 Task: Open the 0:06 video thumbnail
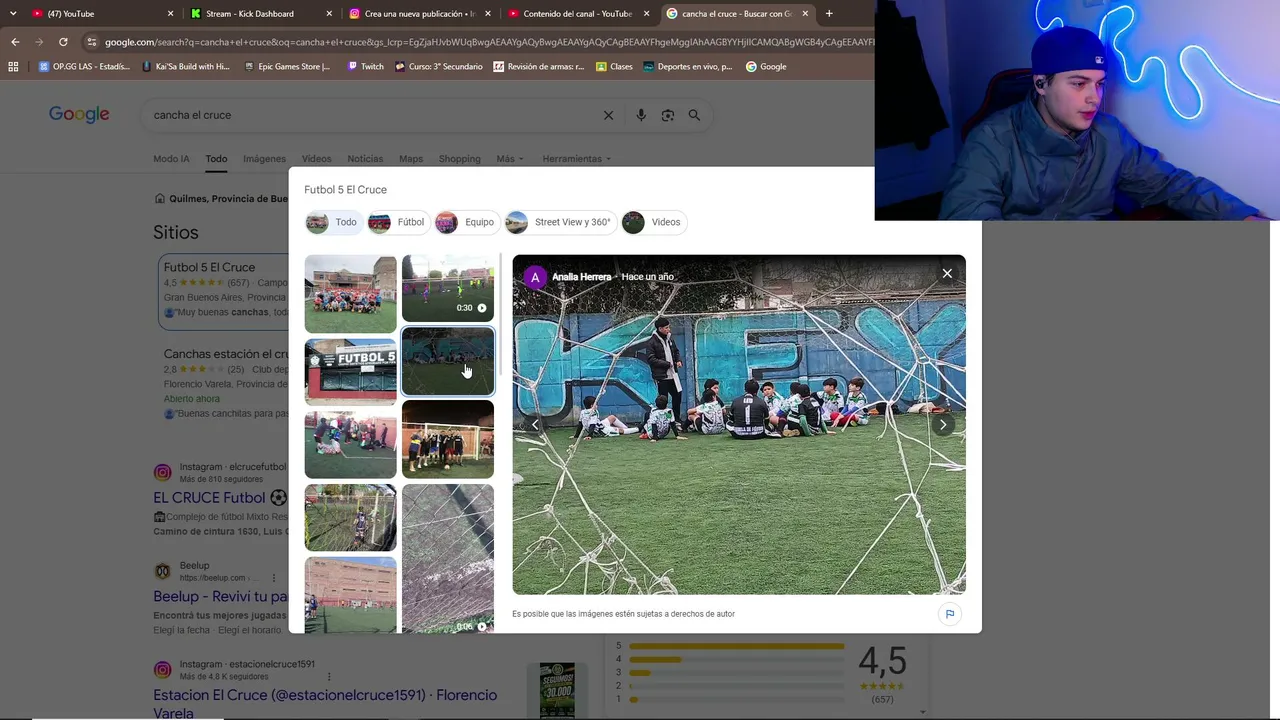click(x=448, y=559)
